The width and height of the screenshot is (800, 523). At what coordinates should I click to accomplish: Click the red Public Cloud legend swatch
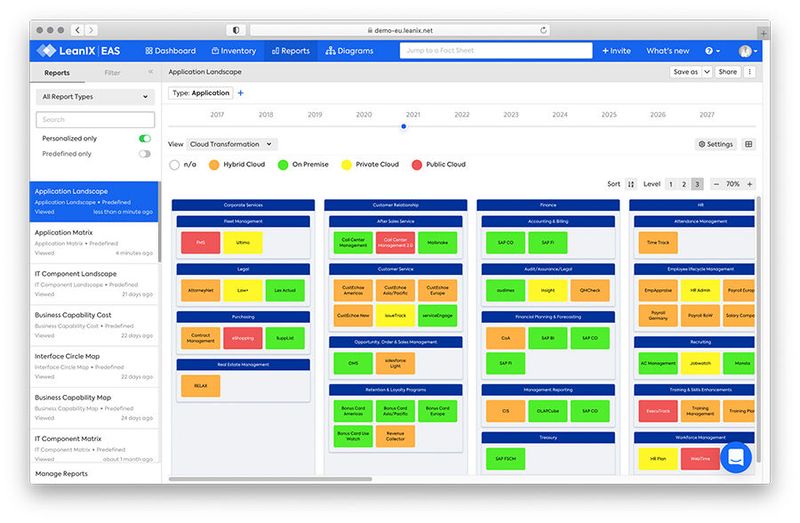417,165
